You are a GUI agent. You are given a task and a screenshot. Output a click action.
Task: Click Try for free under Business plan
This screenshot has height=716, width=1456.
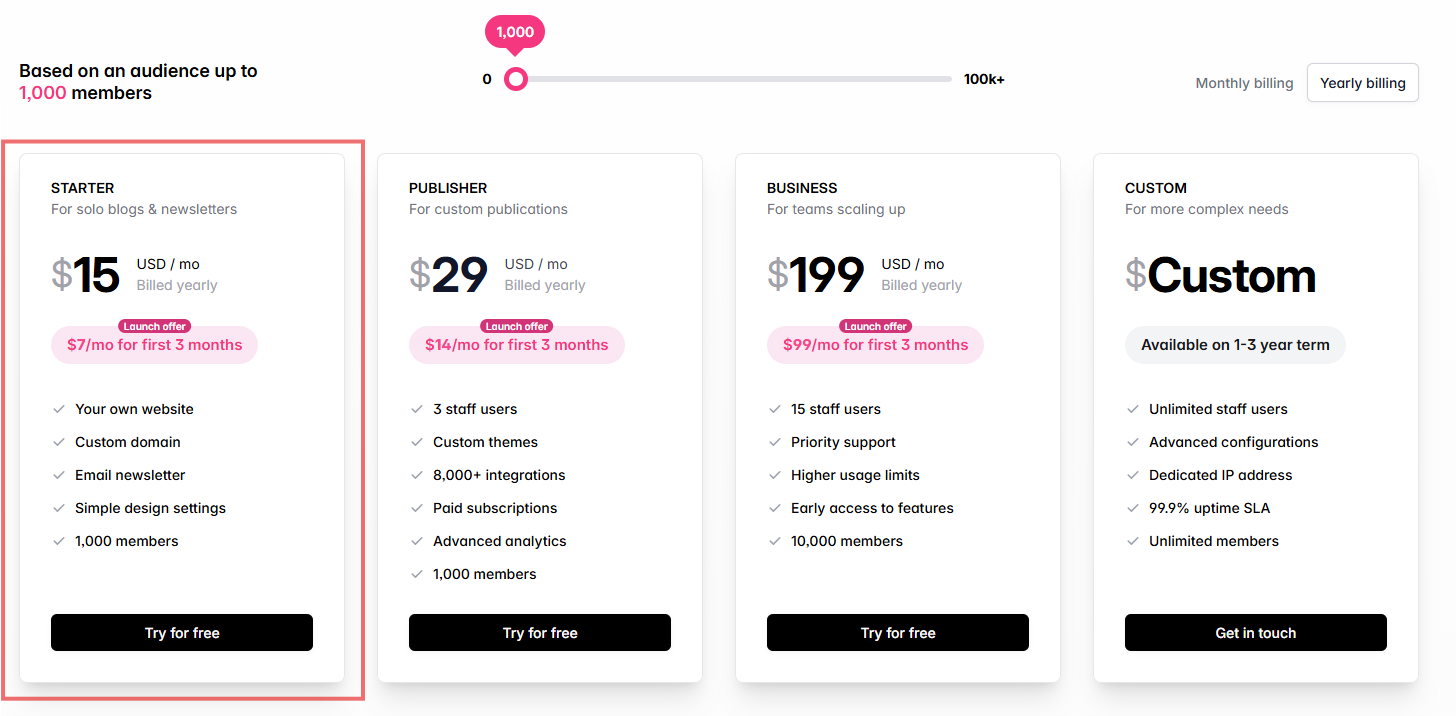(898, 633)
